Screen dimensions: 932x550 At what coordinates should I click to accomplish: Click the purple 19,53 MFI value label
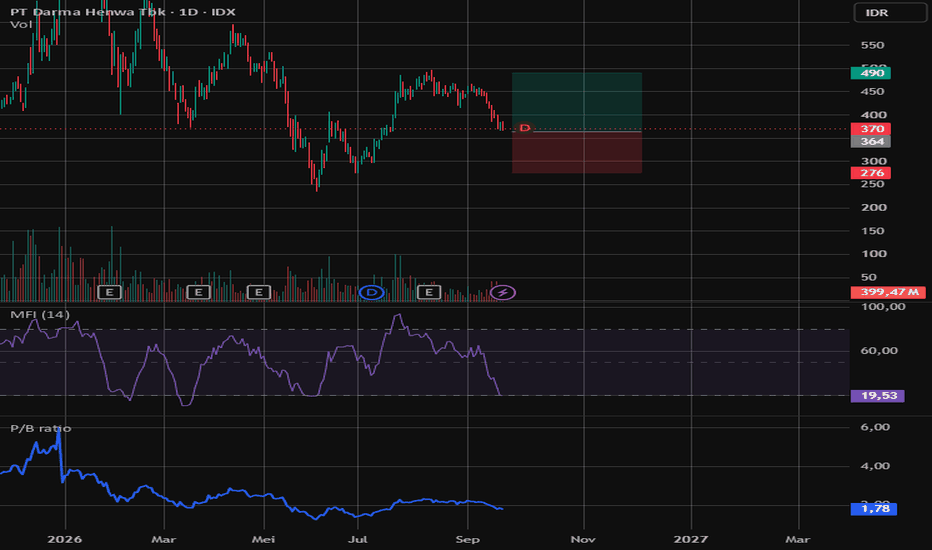tap(878, 395)
